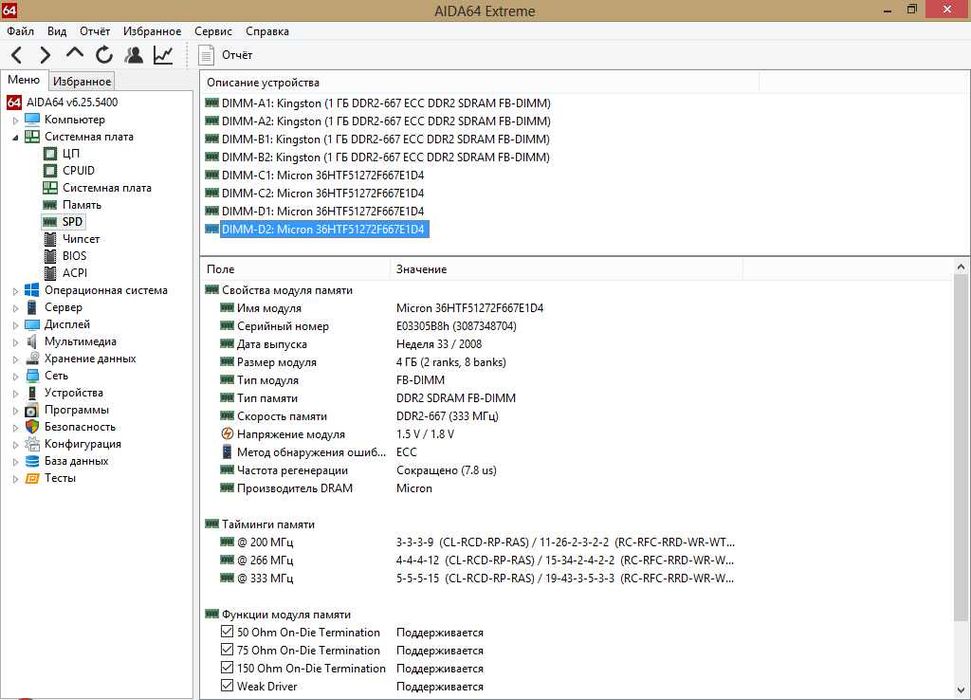
Task: Click the Forward arrow toolbar icon
Action: point(45,55)
